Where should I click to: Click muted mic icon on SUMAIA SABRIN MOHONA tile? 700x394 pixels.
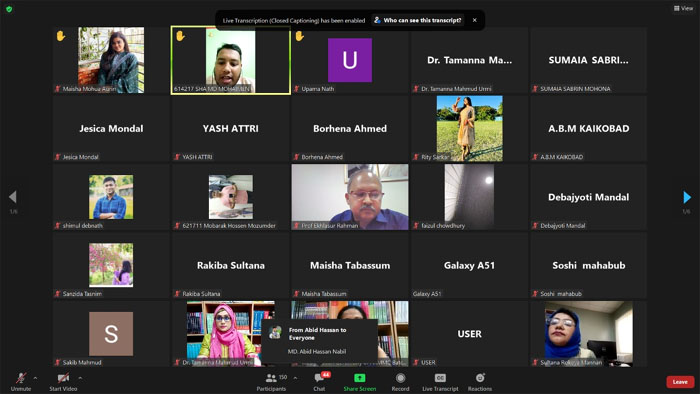[535, 89]
